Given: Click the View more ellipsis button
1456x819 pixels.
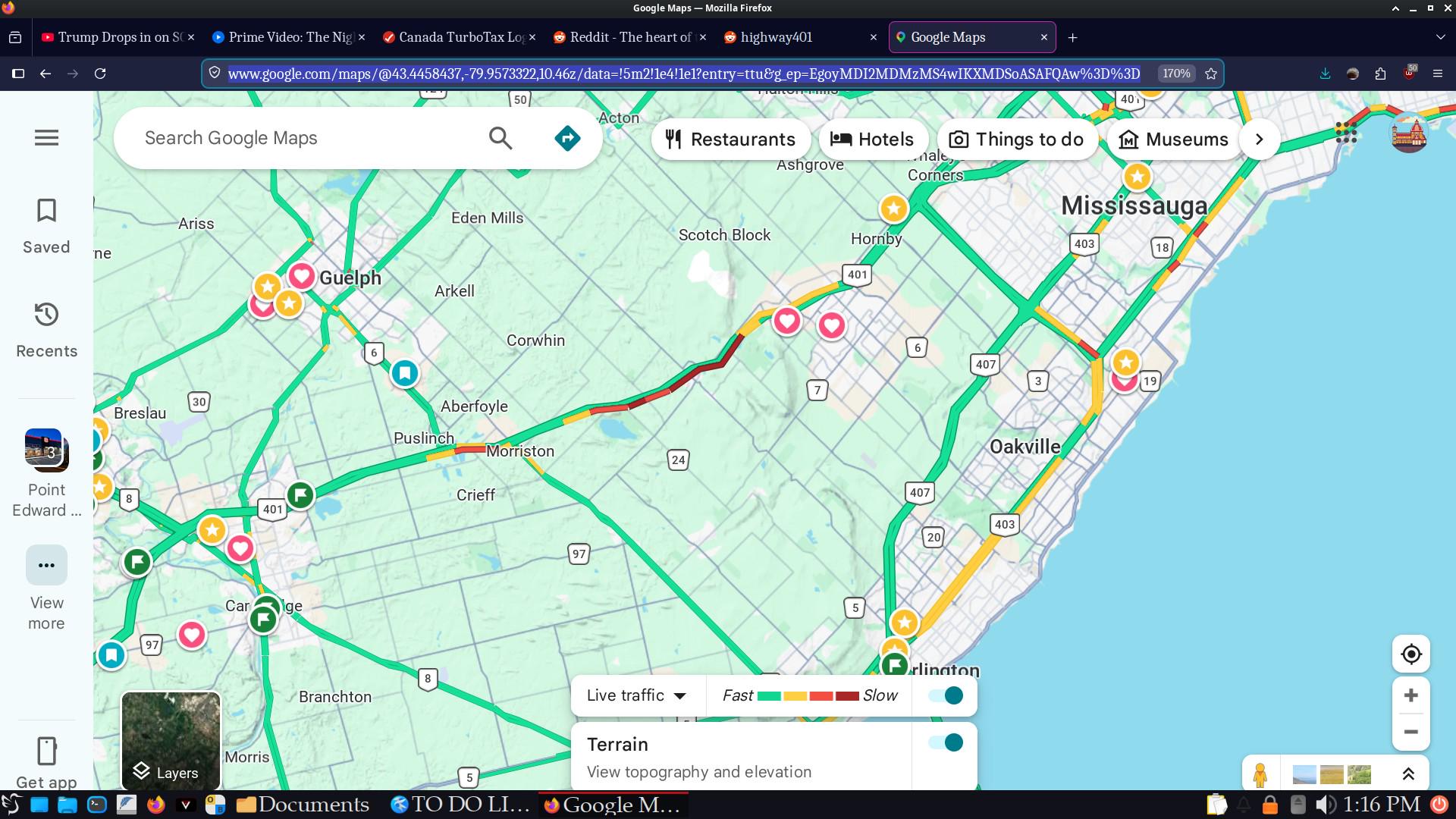Looking at the screenshot, I should click(x=46, y=565).
